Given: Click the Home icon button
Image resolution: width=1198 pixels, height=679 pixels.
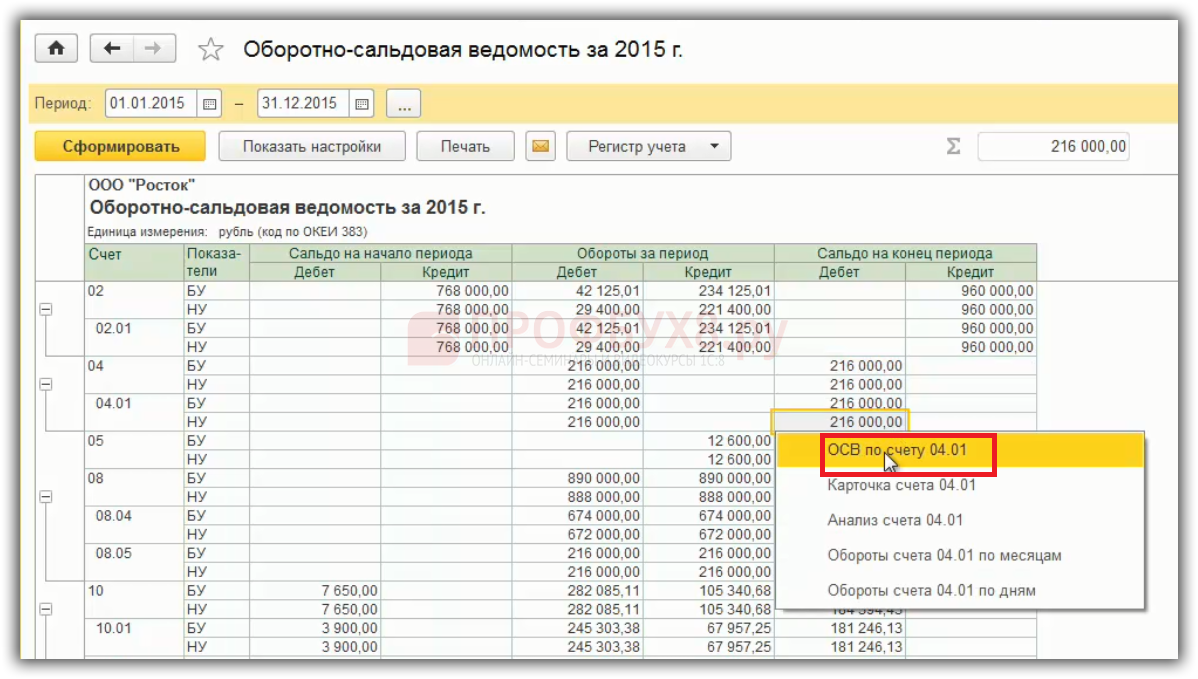Looking at the screenshot, I should [x=56, y=48].
